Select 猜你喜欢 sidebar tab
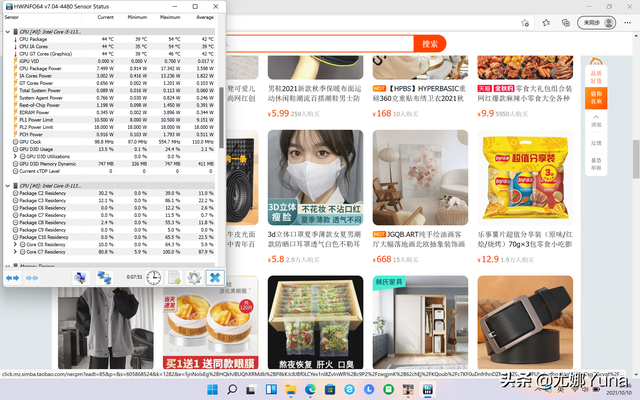640x400 pixels. 596,98
